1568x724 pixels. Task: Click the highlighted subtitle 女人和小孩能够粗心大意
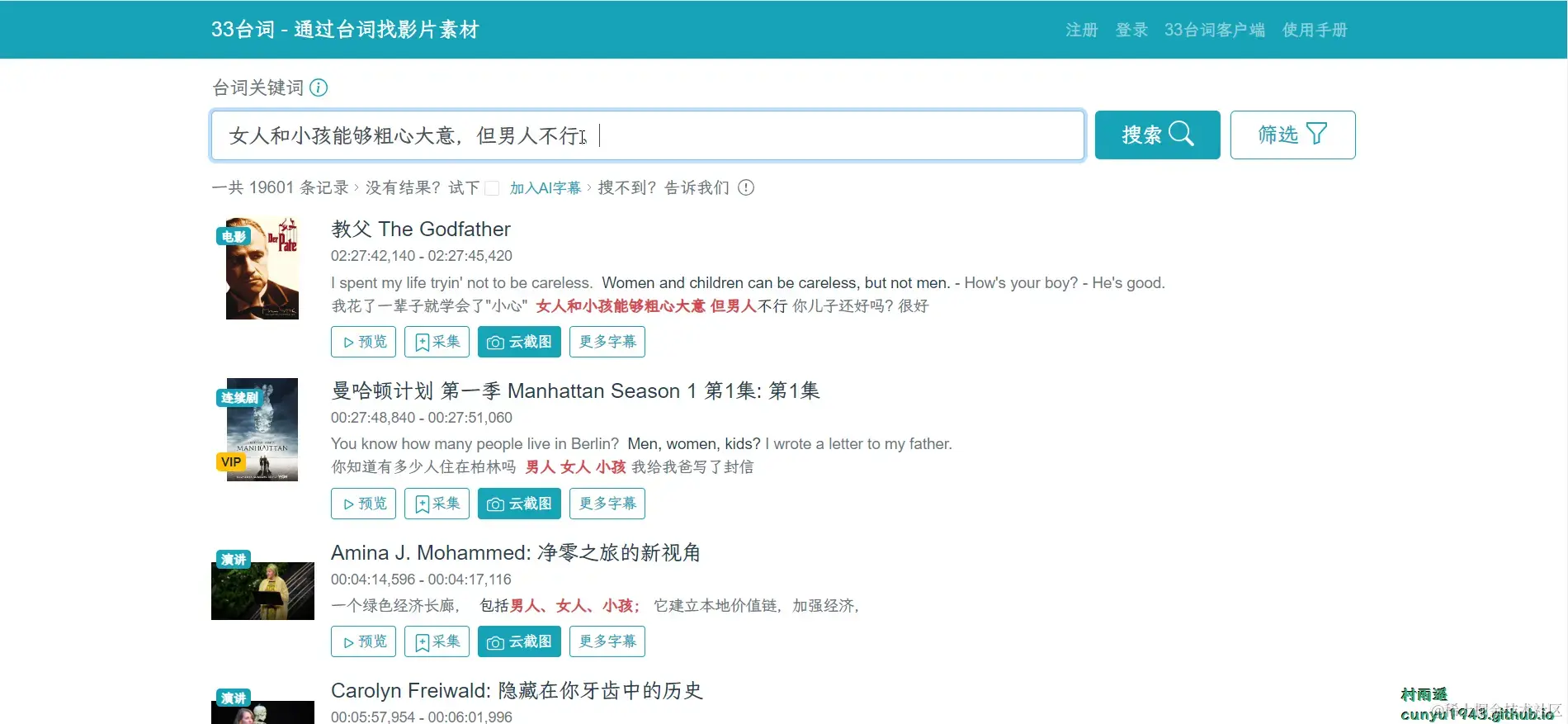pos(621,306)
